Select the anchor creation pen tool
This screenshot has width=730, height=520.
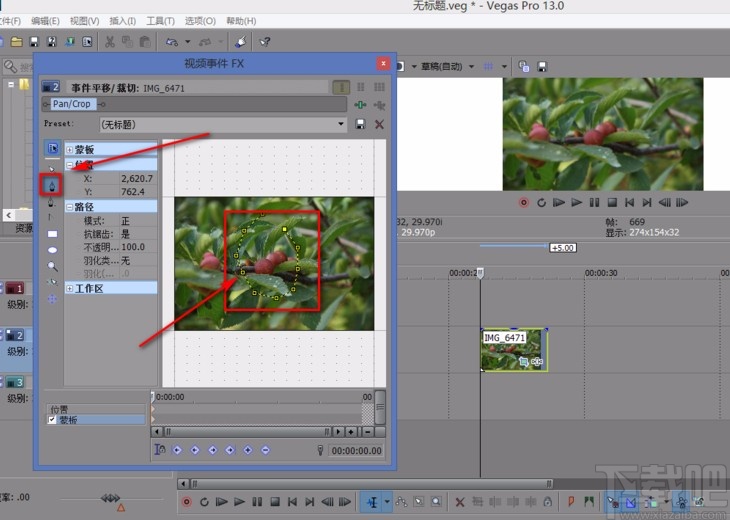click(x=52, y=184)
